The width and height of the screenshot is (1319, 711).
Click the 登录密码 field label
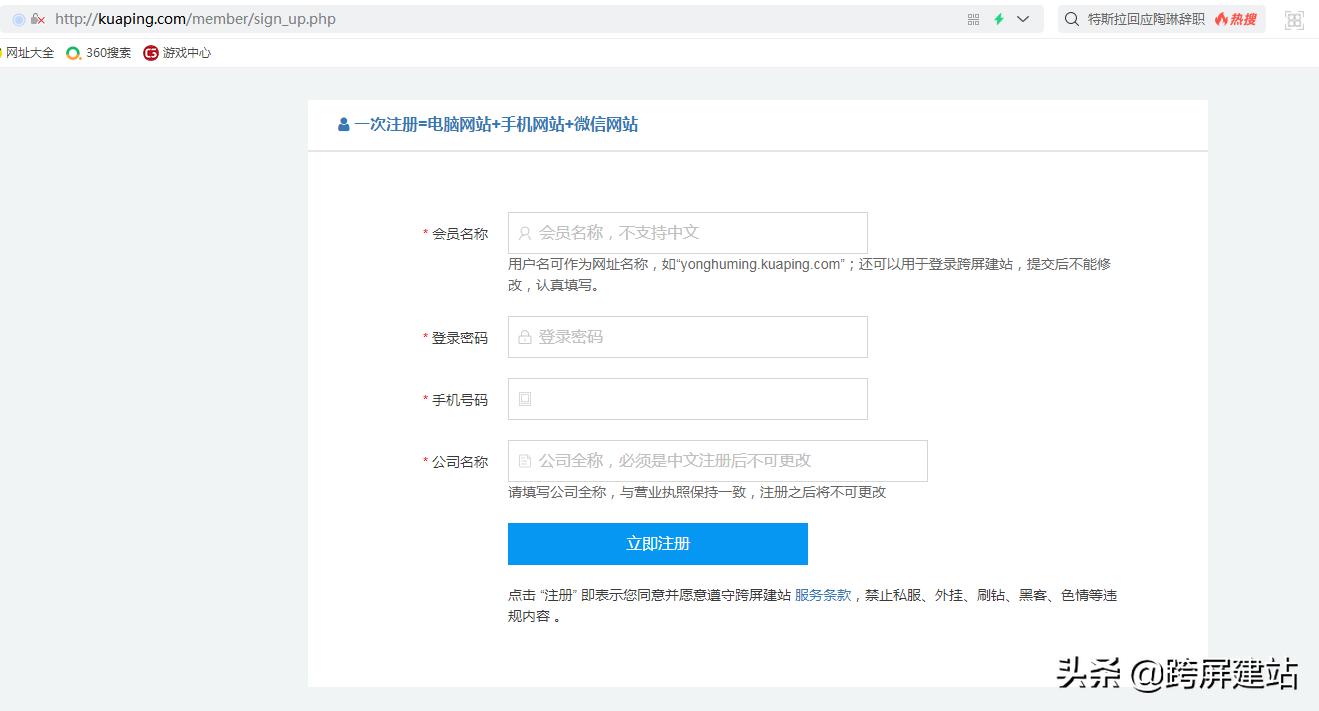pos(460,338)
